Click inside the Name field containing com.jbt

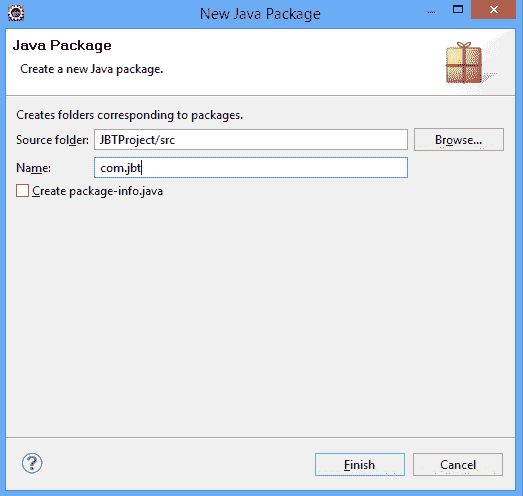(251, 167)
